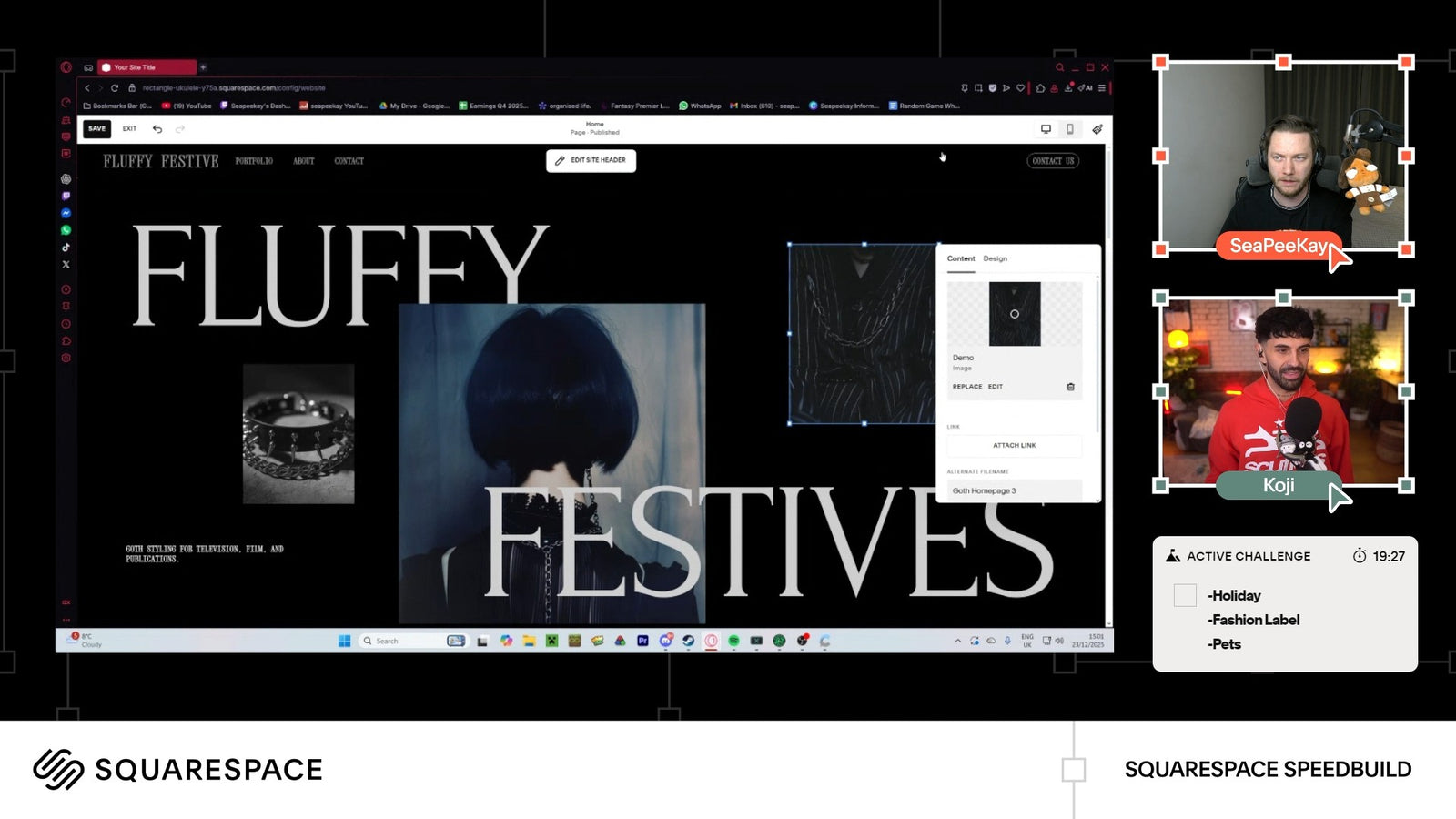Image resolution: width=1456 pixels, height=819 pixels.
Task: Switch to mobile preview view
Action: (x=1070, y=129)
